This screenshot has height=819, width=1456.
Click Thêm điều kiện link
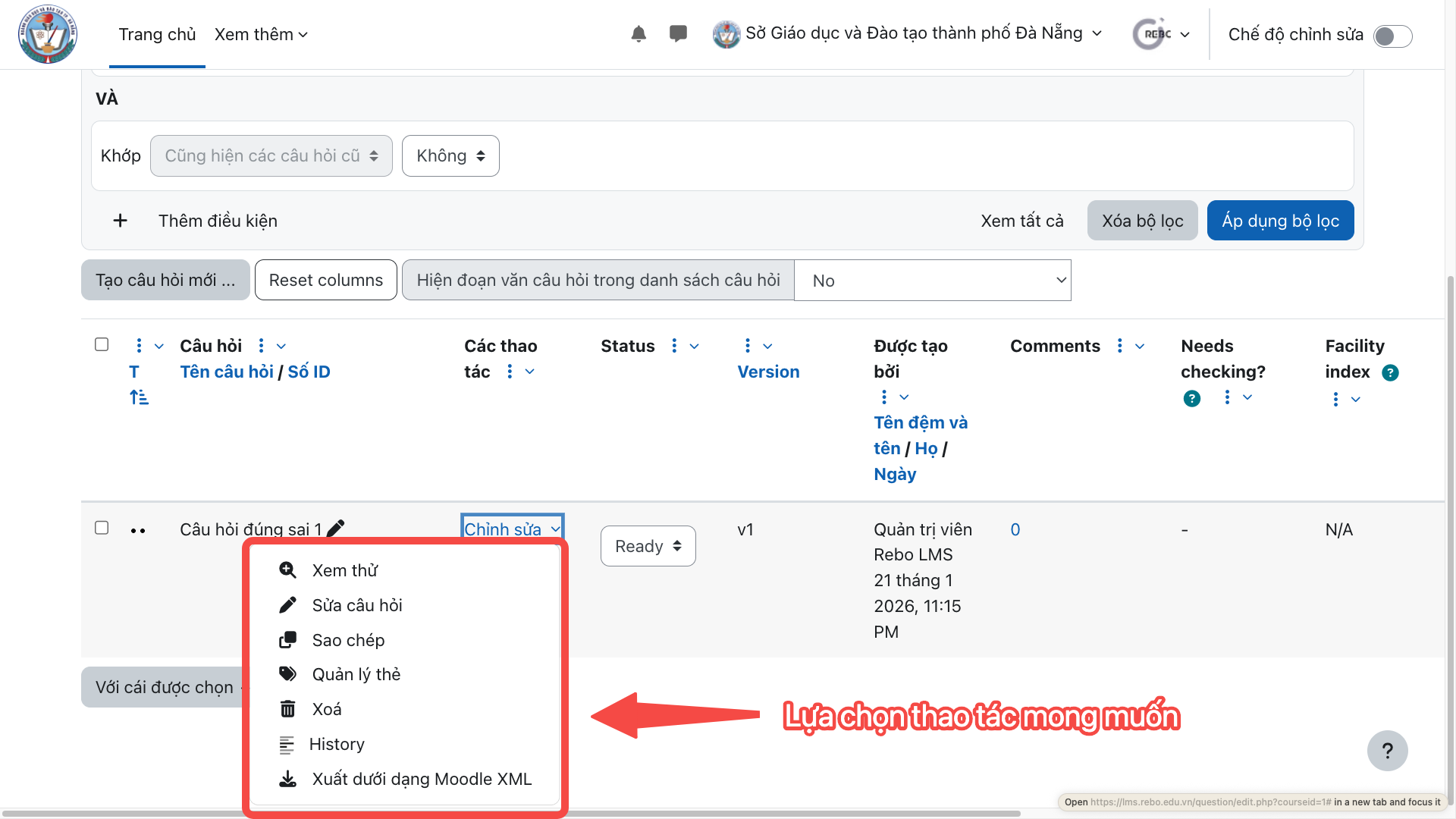[x=218, y=221]
